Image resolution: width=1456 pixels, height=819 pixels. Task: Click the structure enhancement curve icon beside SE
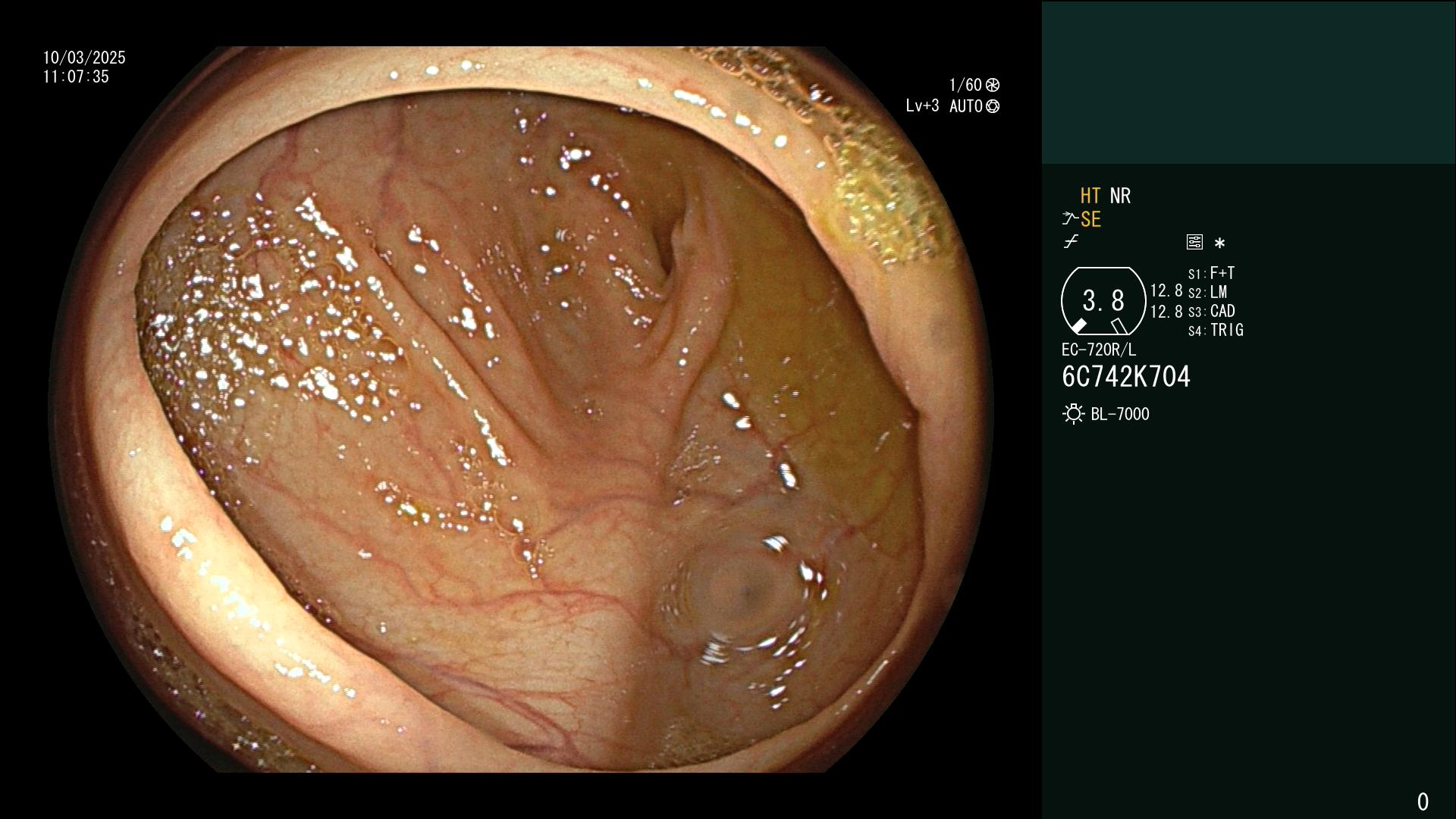click(x=1070, y=219)
